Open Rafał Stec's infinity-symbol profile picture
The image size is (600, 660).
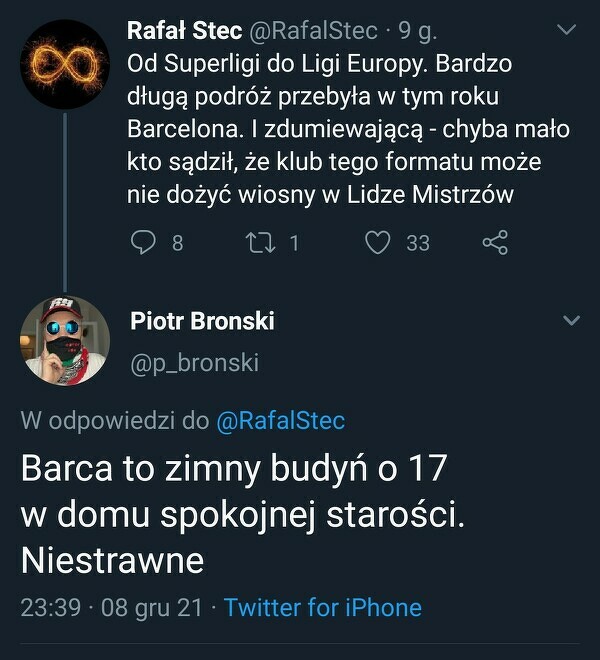[x=64, y=63]
